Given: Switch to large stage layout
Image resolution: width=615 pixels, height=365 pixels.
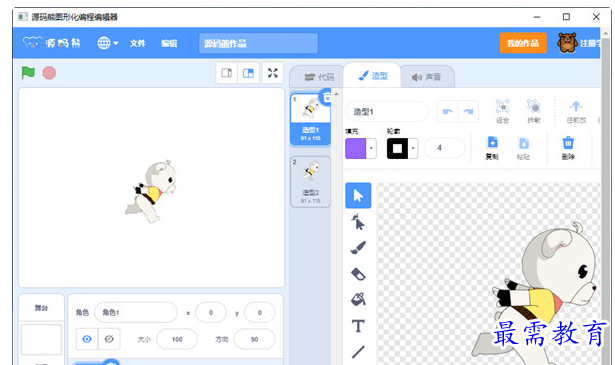Looking at the screenshot, I should tap(248, 73).
